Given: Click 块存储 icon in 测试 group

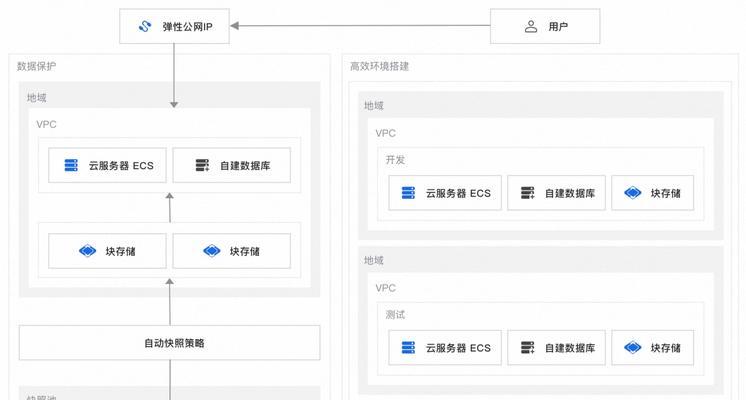Looking at the screenshot, I should click(x=633, y=347).
